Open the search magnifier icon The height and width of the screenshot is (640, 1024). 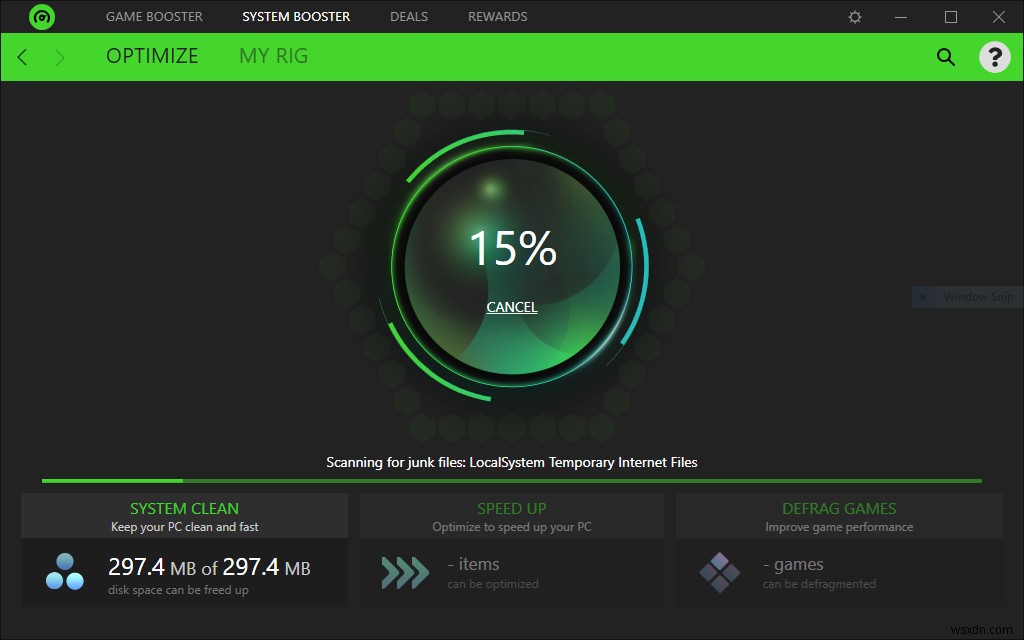pos(945,57)
